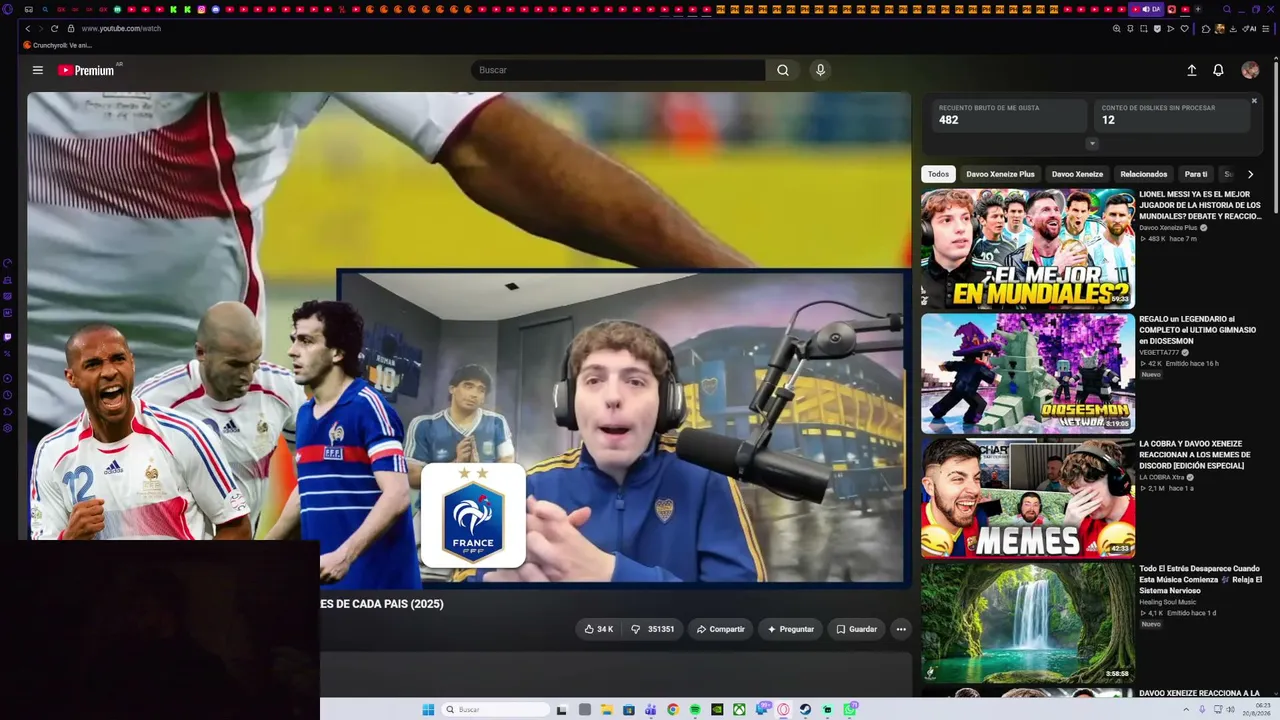
Task: Open the EL MEJOR EN MUNDIALES thumbnail
Action: pyautogui.click(x=1028, y=248)
